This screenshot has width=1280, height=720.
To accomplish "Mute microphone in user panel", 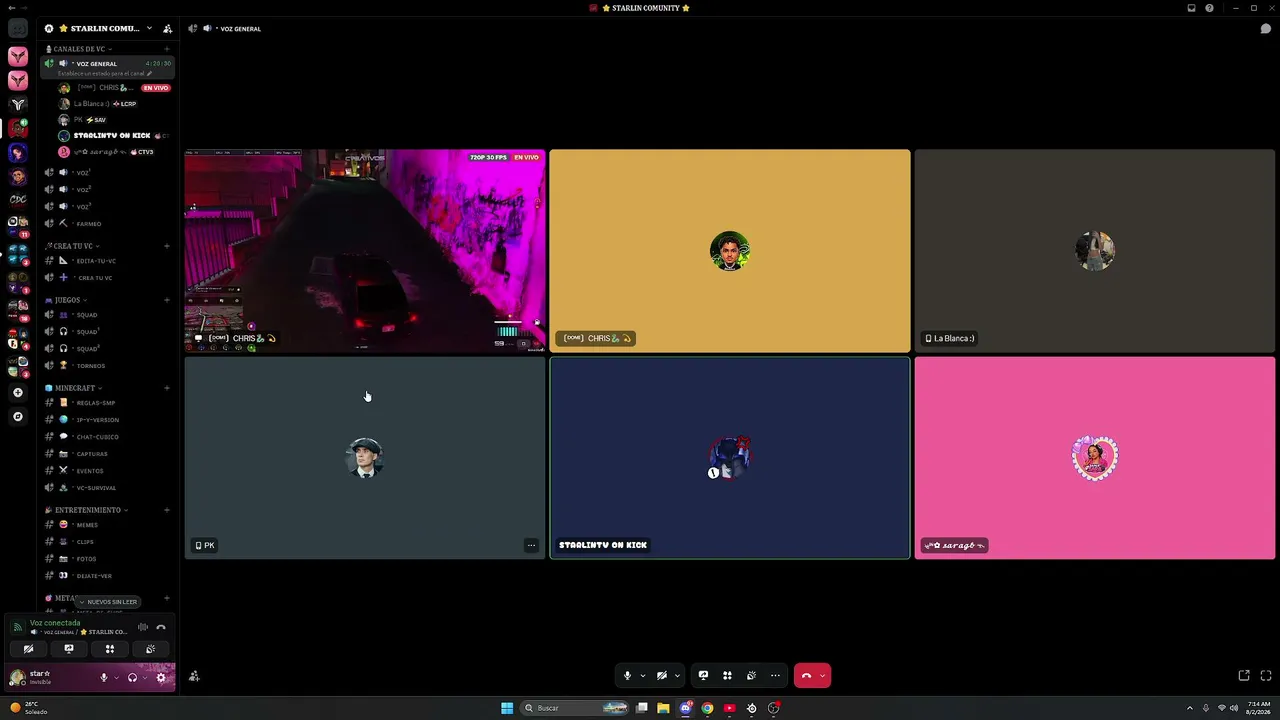I will (x=103, y=678).
